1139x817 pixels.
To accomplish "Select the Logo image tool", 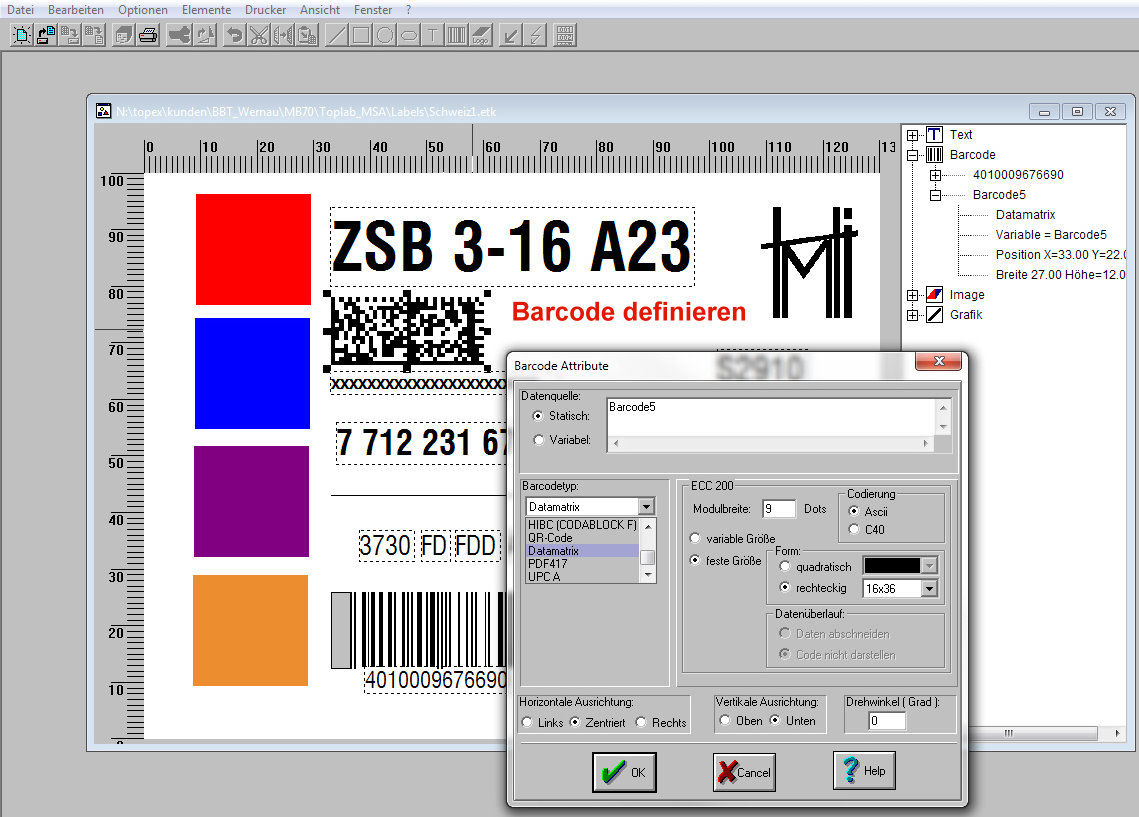I will 481,35.
